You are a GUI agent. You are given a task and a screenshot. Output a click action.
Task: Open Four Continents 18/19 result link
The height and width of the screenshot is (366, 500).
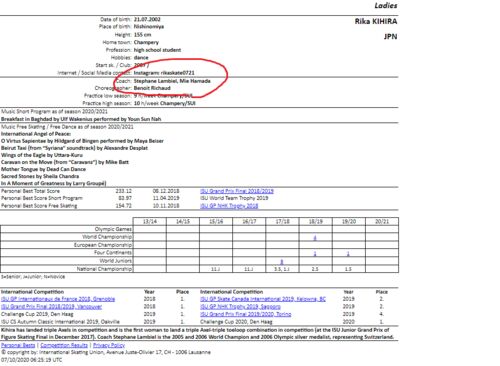(315, 253)
